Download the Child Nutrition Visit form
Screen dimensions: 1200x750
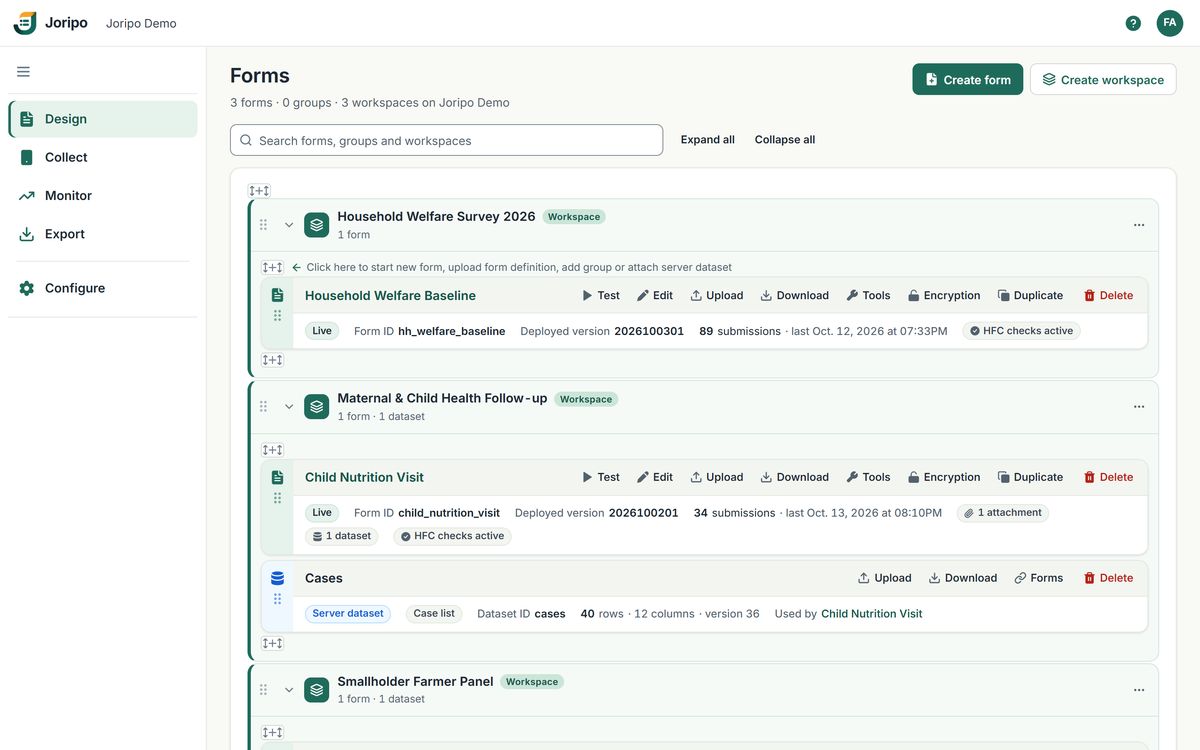pyautogui.click(x=795, y=478)
